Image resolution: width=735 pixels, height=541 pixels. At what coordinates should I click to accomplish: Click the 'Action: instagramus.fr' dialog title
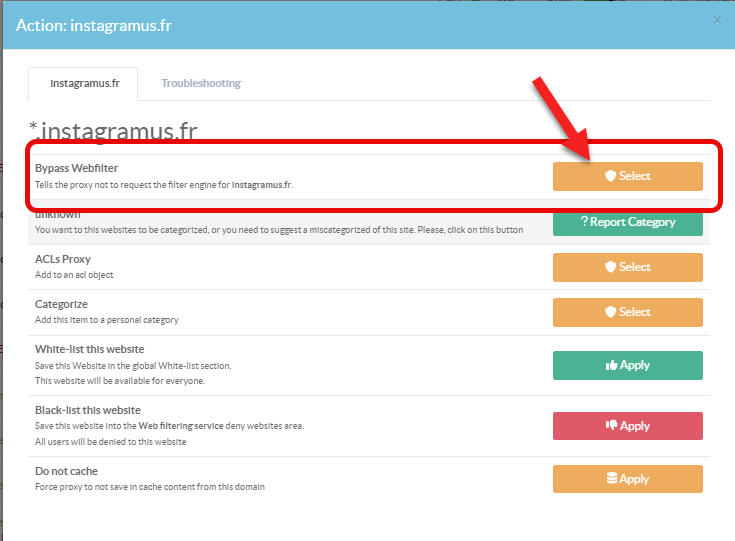coord(94,25)
